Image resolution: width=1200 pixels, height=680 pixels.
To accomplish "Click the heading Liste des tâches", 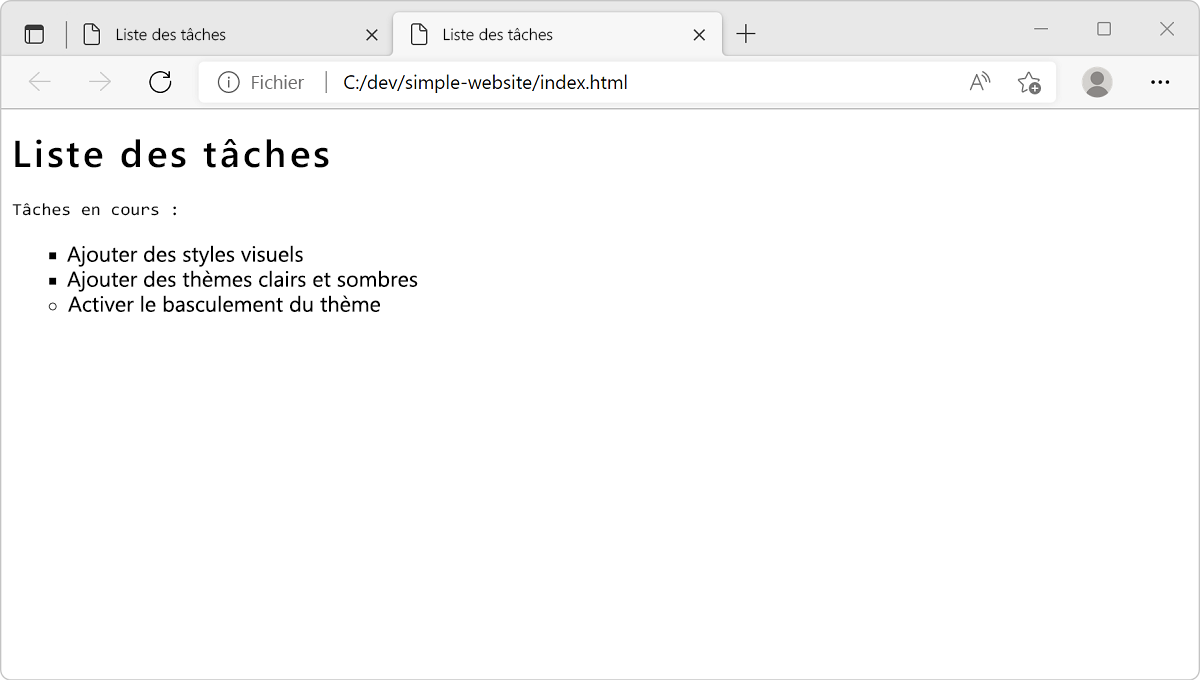I will [x=172, y=154].
